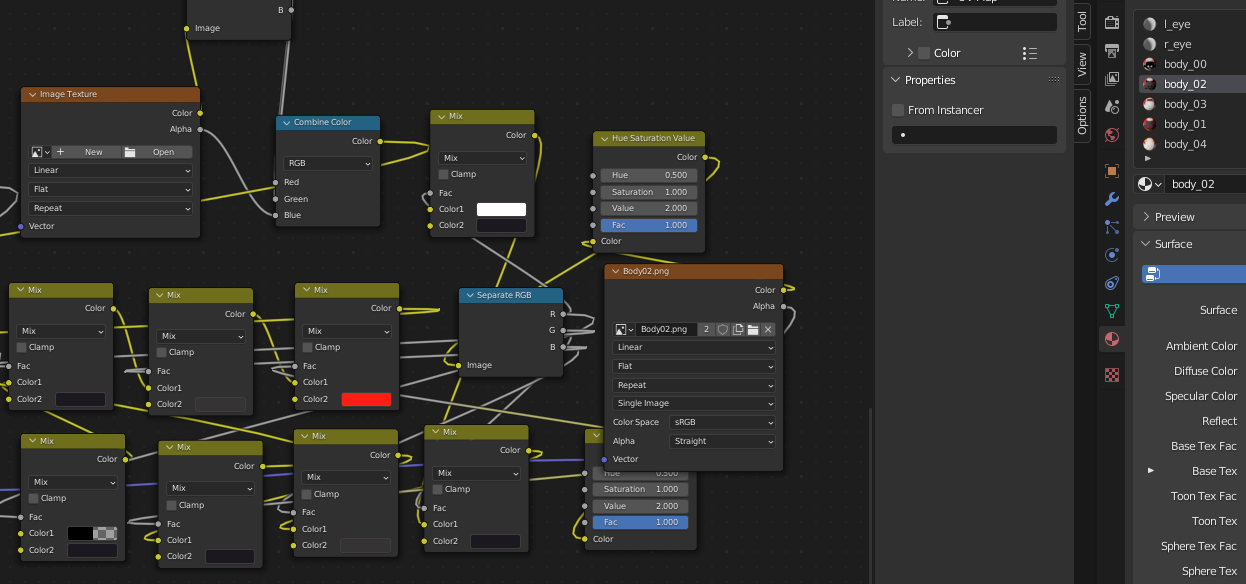Screen dimensions: 1246x584
Task: Open the Object Constraints properties tab
Action: point(1112,283)
